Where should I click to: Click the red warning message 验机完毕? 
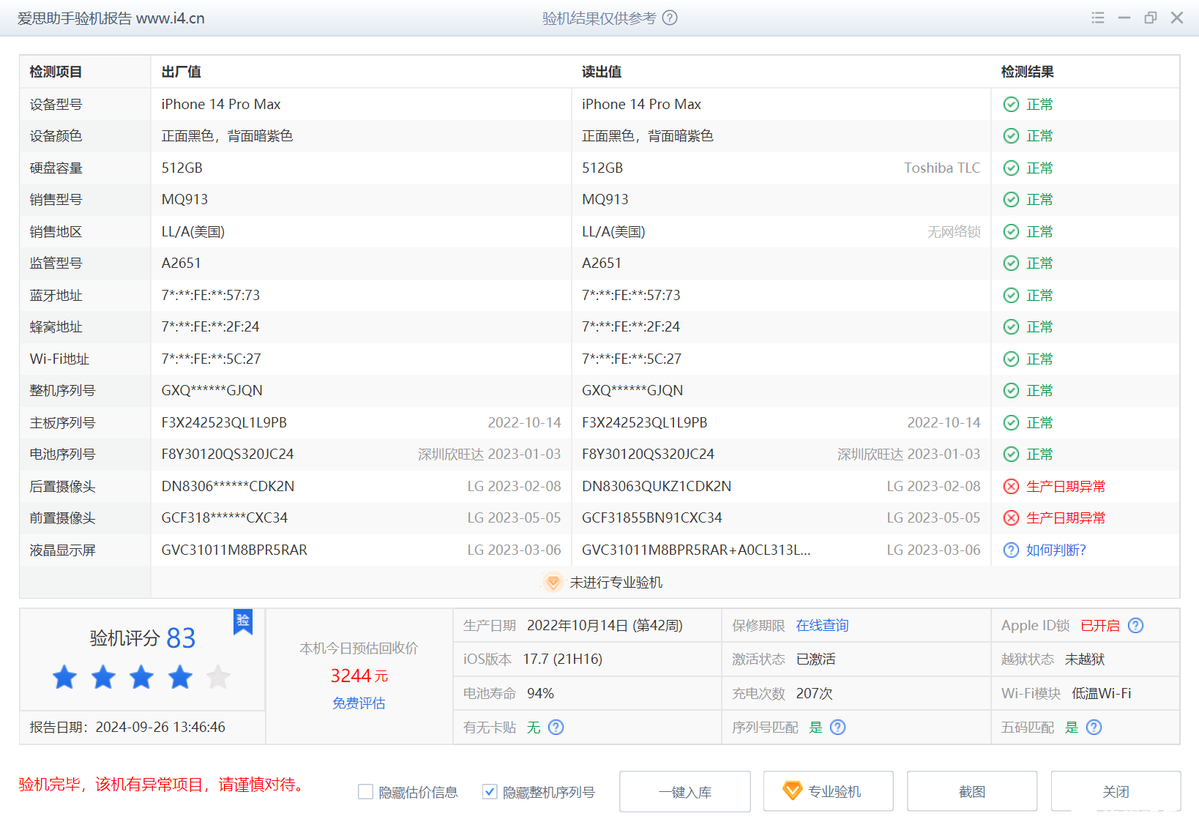(165, 785)
